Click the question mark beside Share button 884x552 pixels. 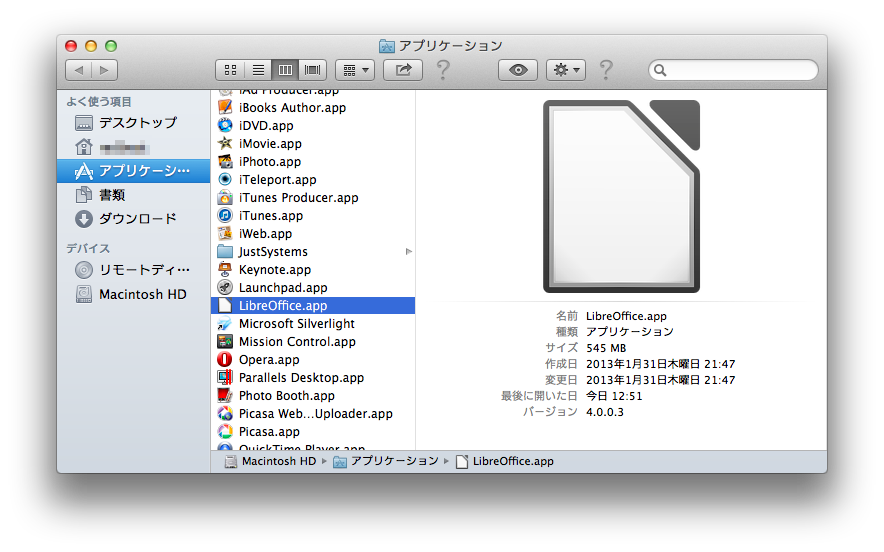444,70
